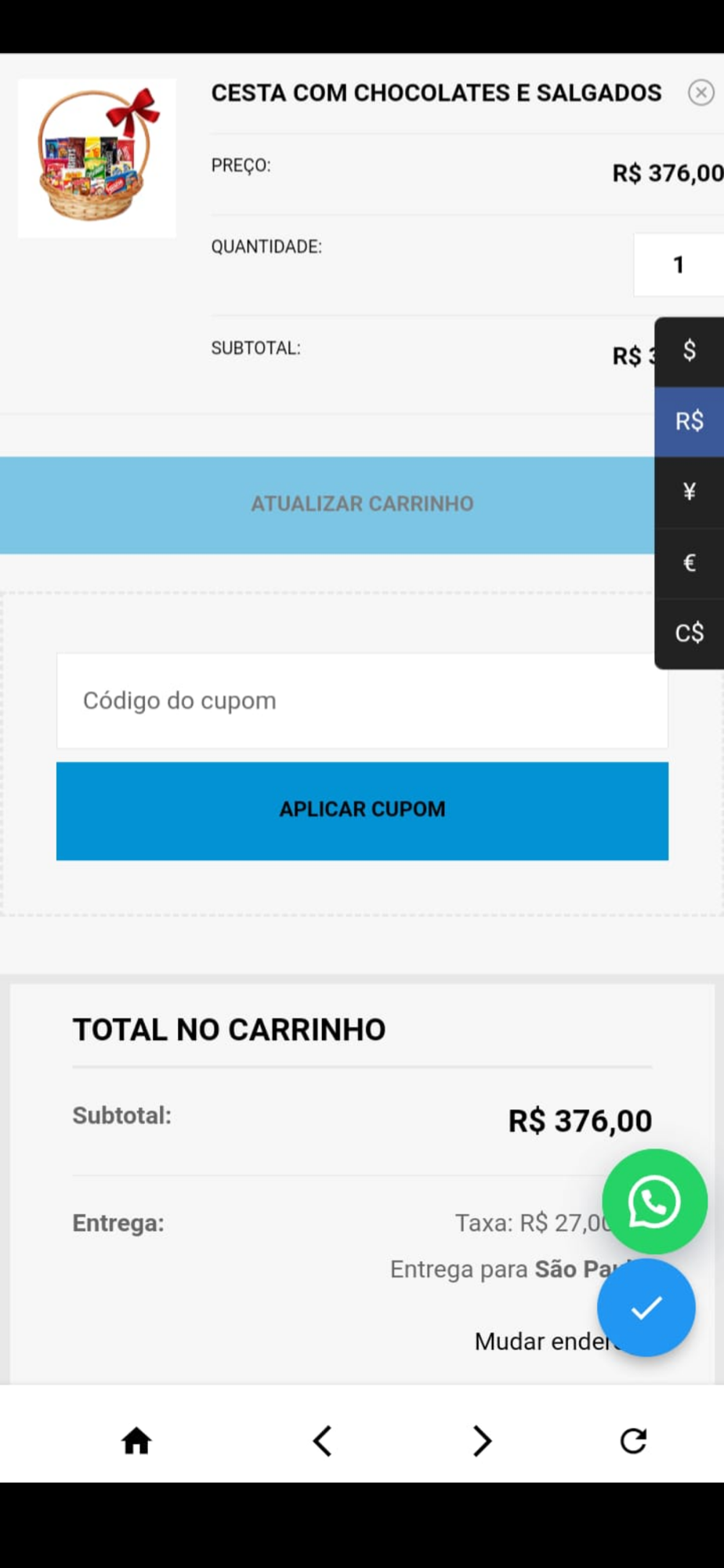Click the quantity input box
This screenshot has width=724, height=1568.
point(679,265)
